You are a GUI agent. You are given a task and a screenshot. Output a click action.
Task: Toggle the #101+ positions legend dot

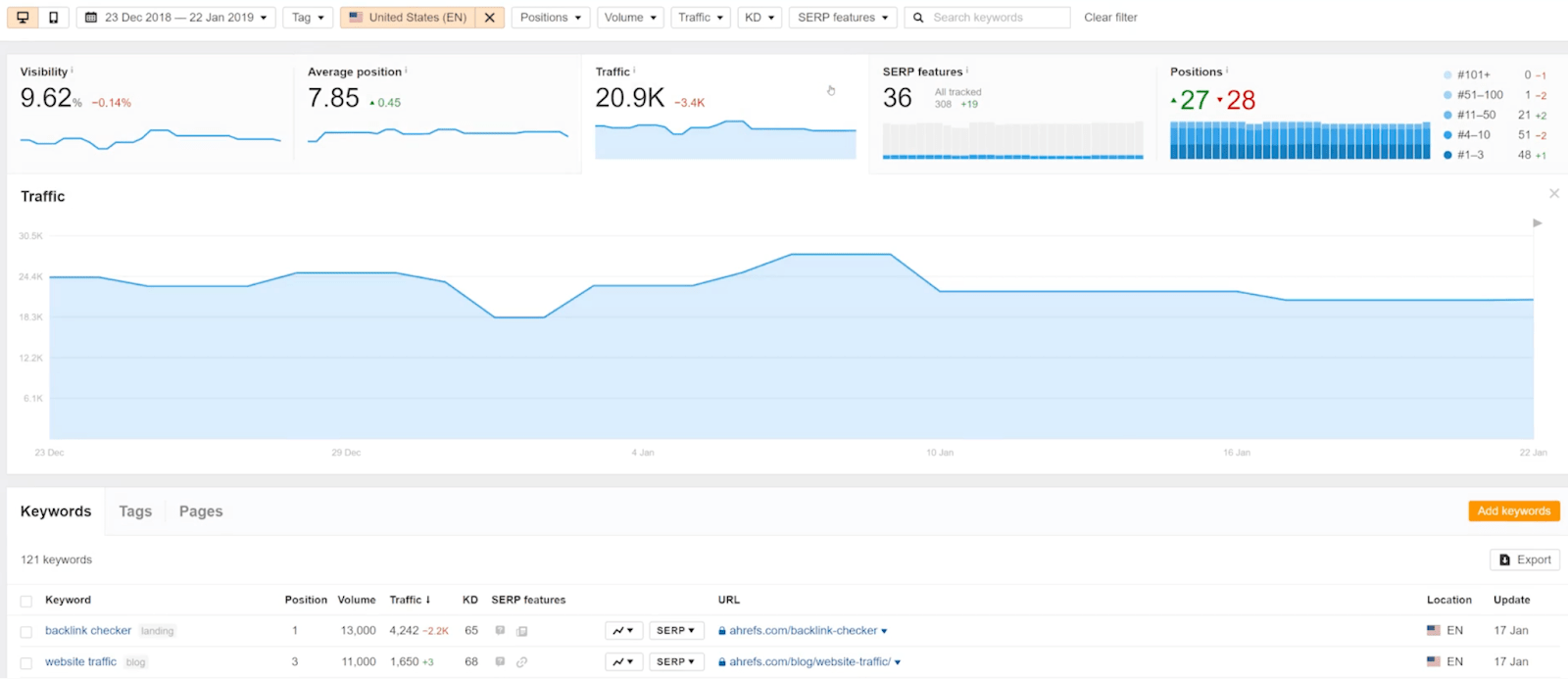[1447, 75]
